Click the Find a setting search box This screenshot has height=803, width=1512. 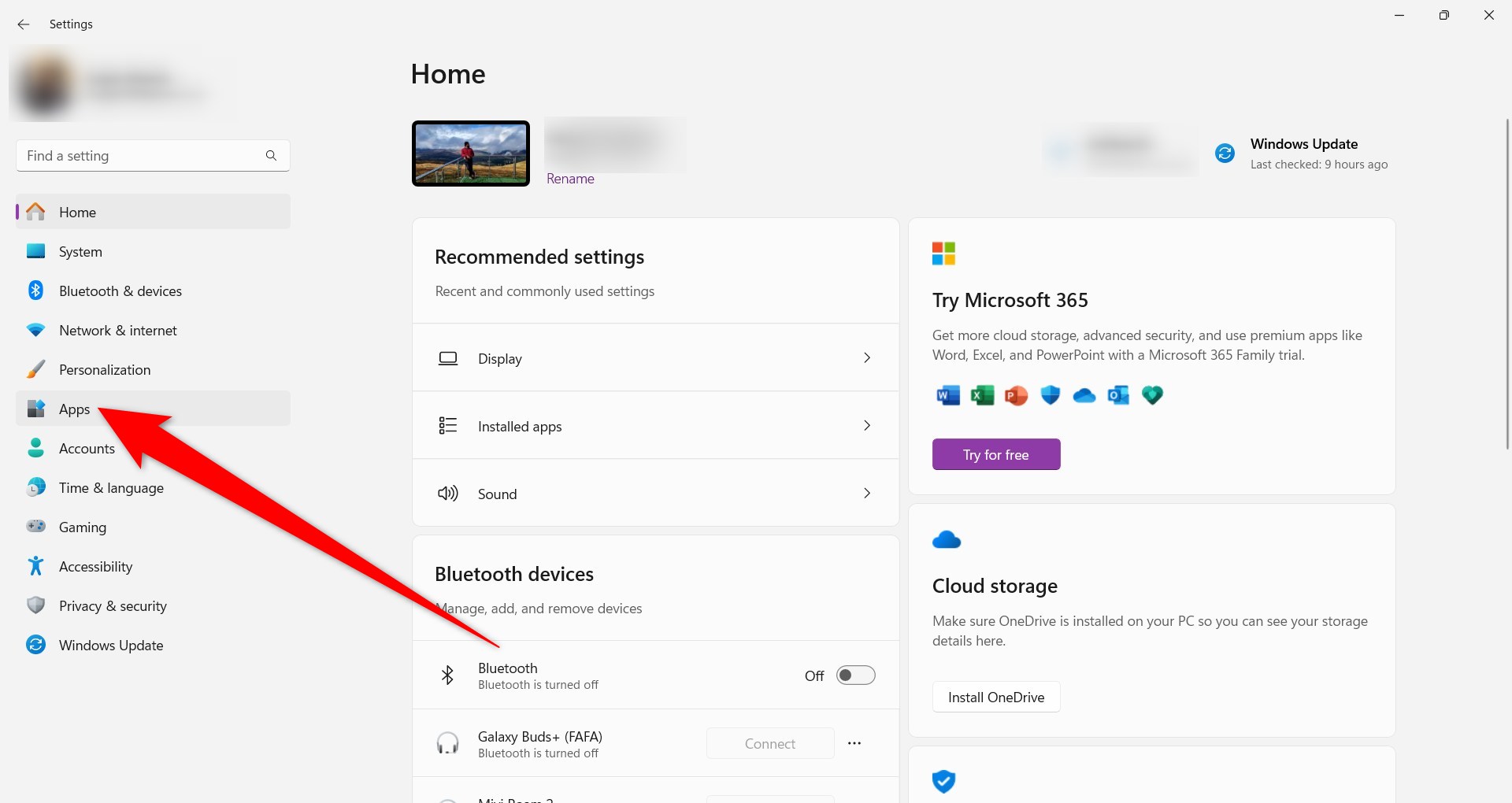pos(153,156)
